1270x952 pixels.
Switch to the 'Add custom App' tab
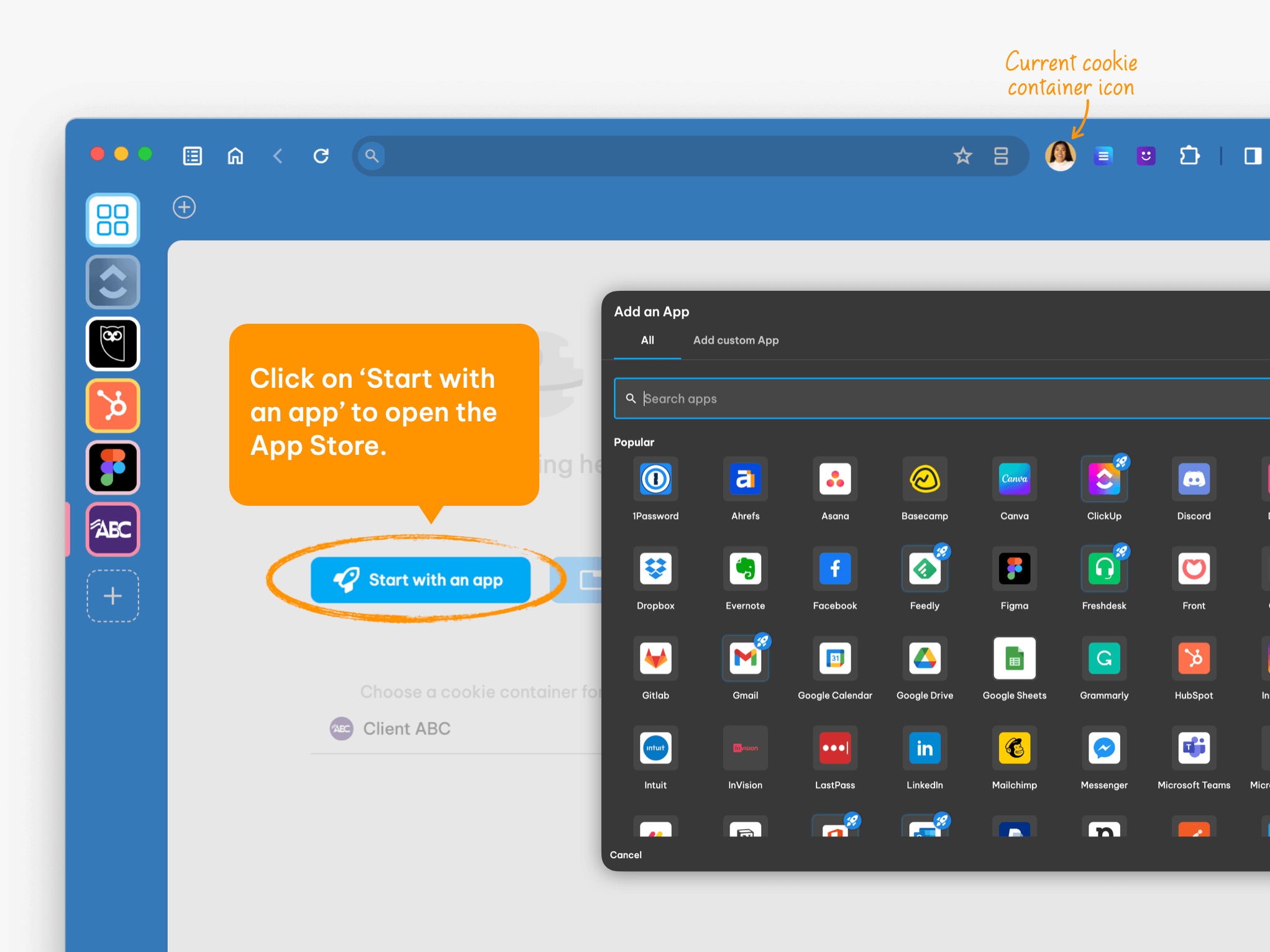[736, 341]
